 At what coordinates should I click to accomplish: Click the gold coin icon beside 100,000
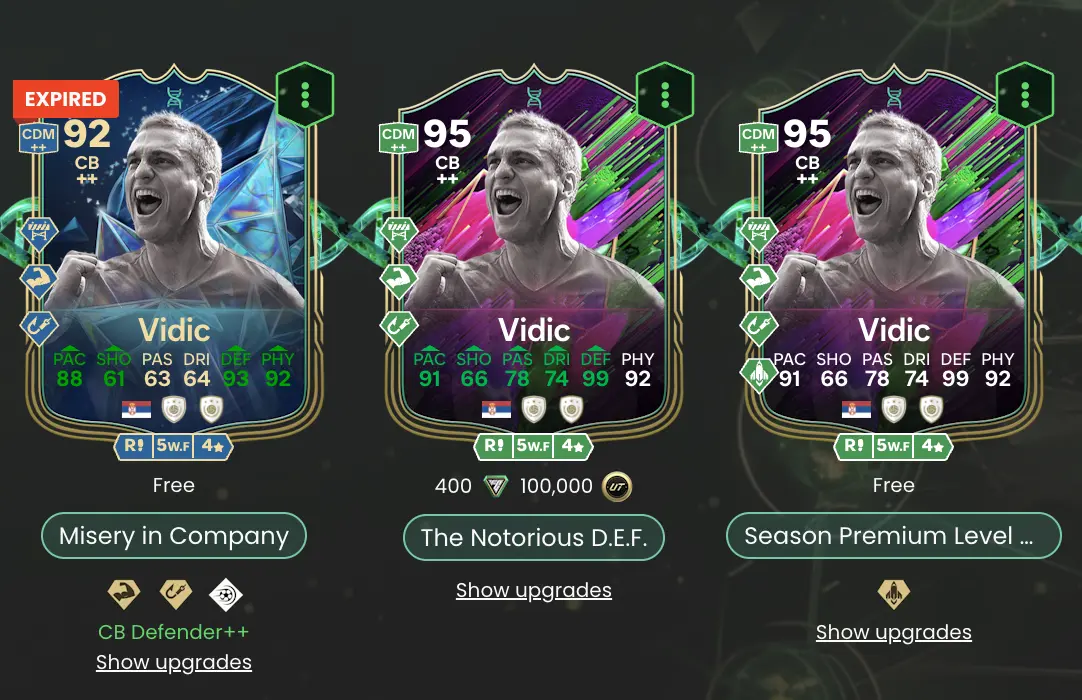[616, 486]
